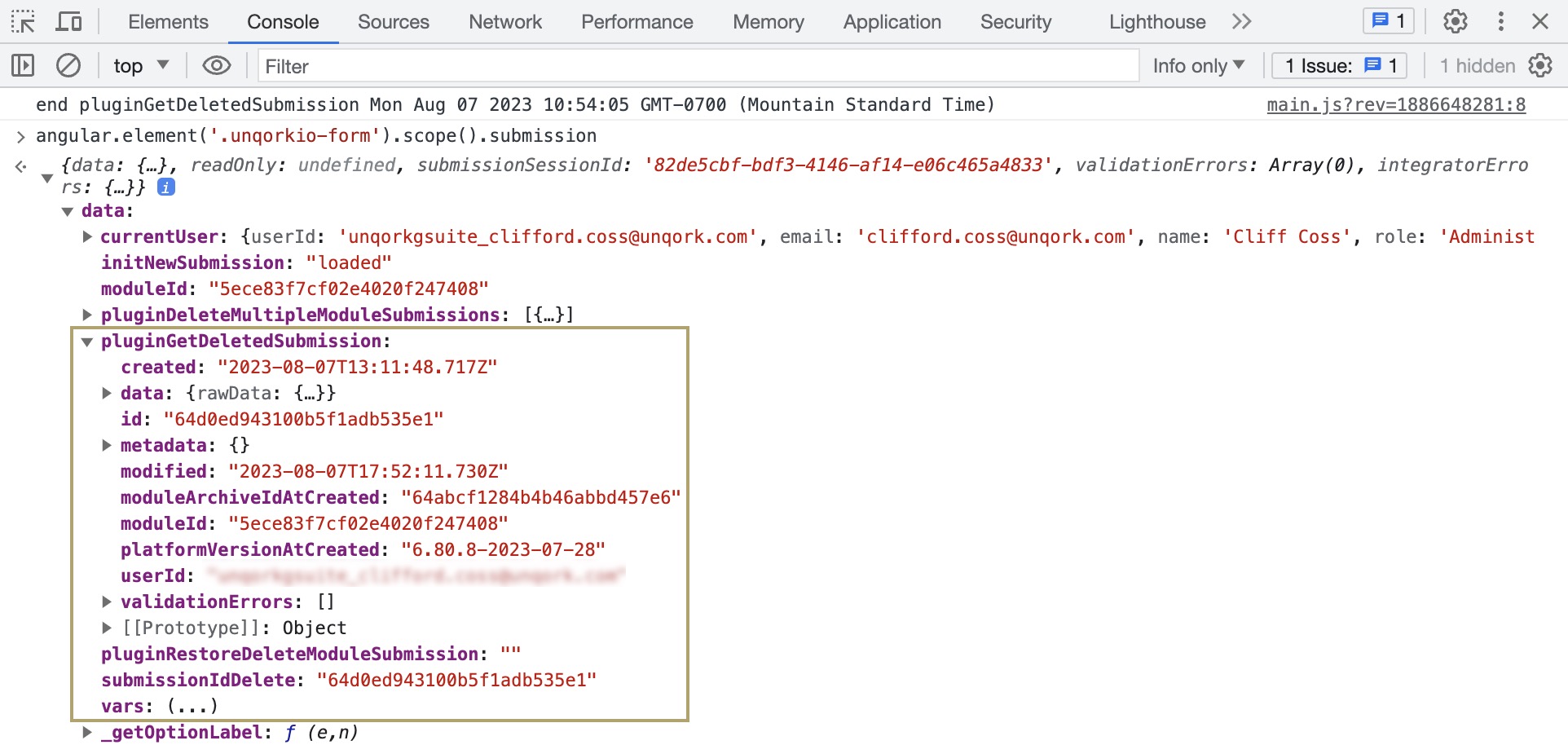Open the 1 Issue button
Screen dimensions: 1568x745
point(1340,65)
